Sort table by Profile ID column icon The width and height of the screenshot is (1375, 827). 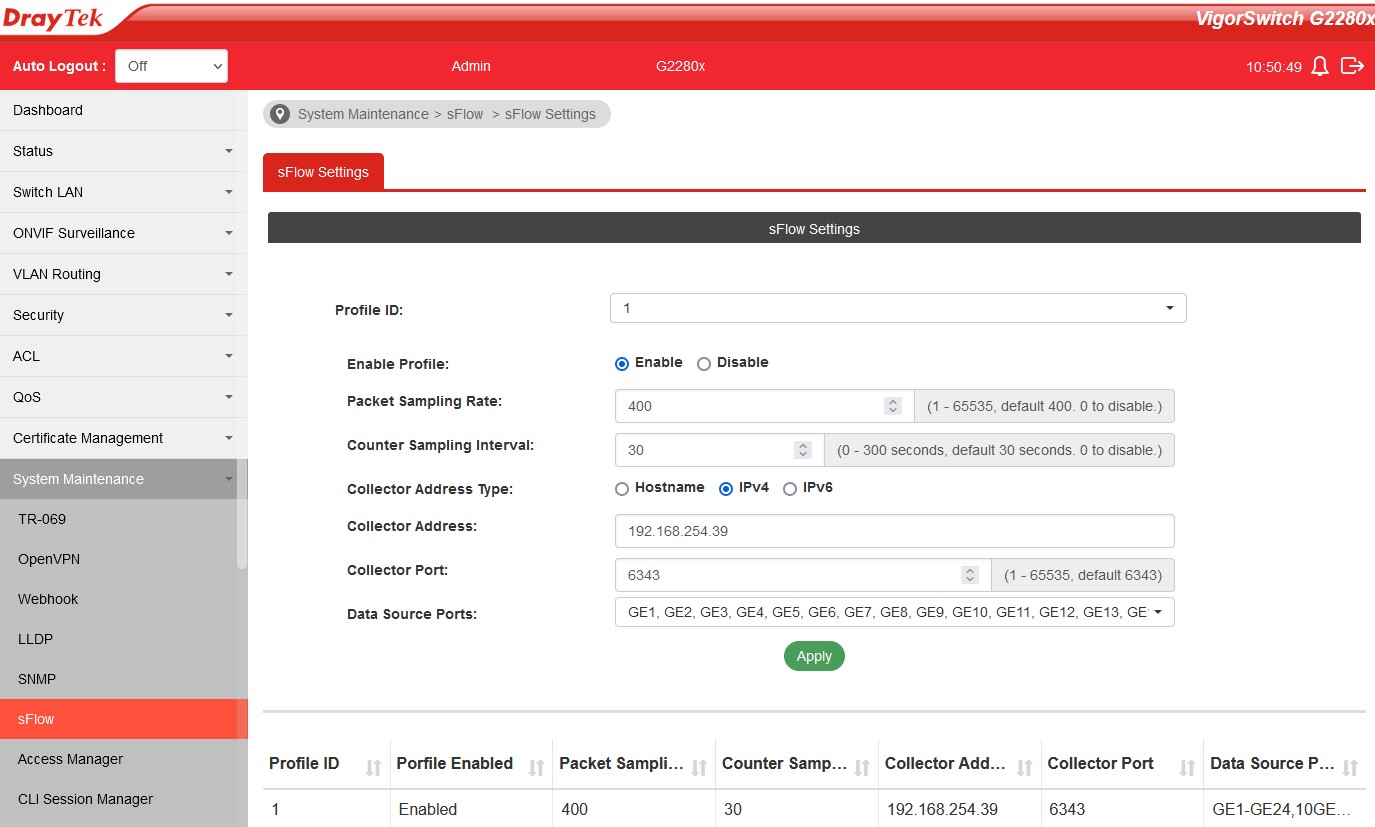[373, 768]
